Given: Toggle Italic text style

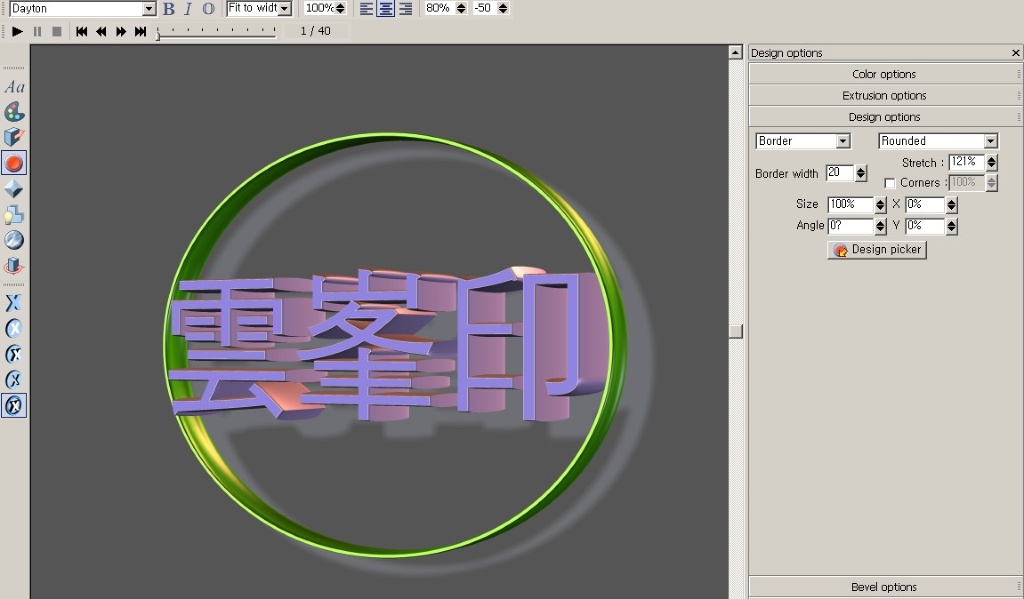Looking at the screenshot, I should [x=188, y=8].
